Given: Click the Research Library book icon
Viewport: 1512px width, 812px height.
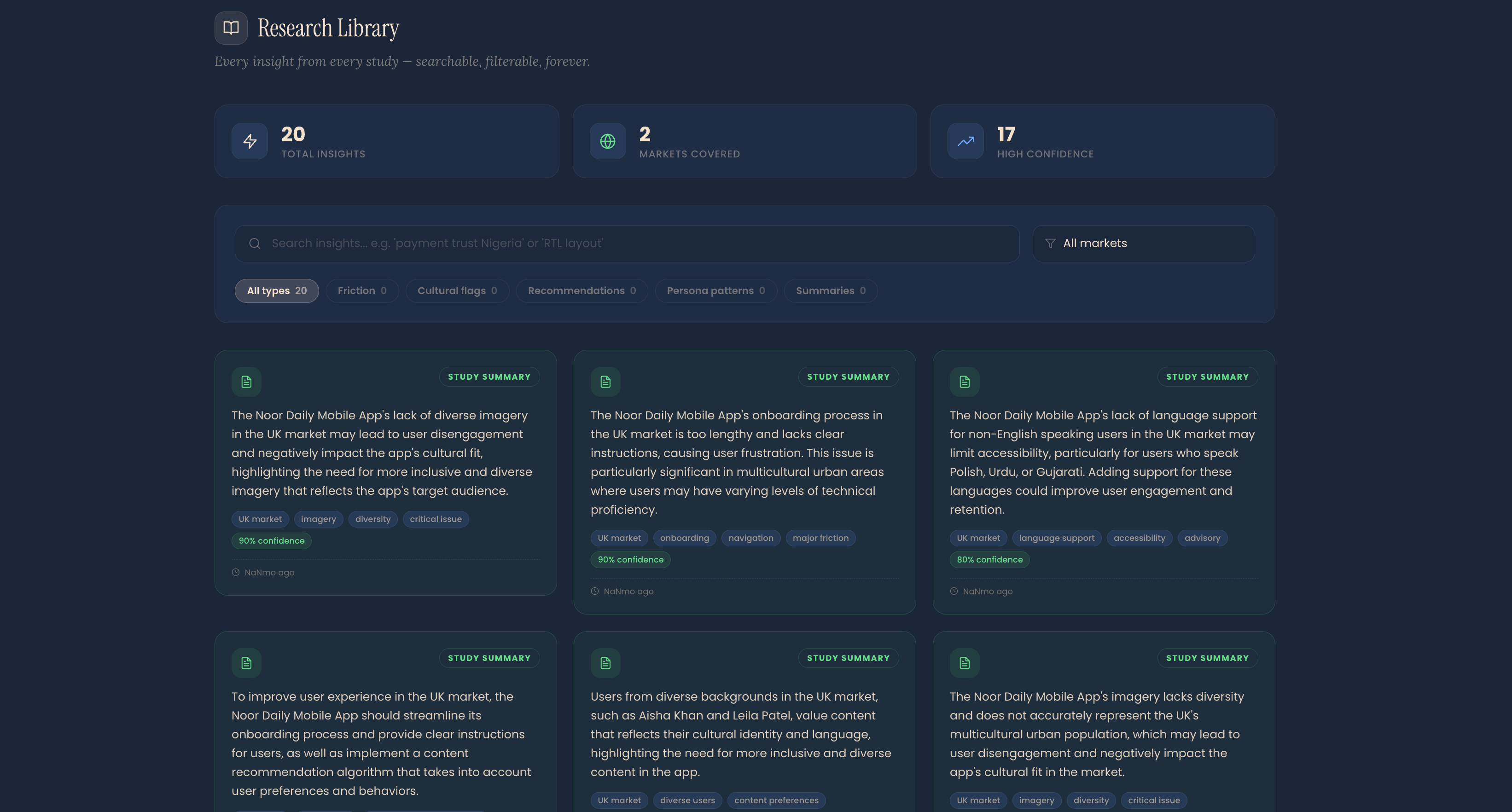Looking at the screenshot, I should [231, 28].
